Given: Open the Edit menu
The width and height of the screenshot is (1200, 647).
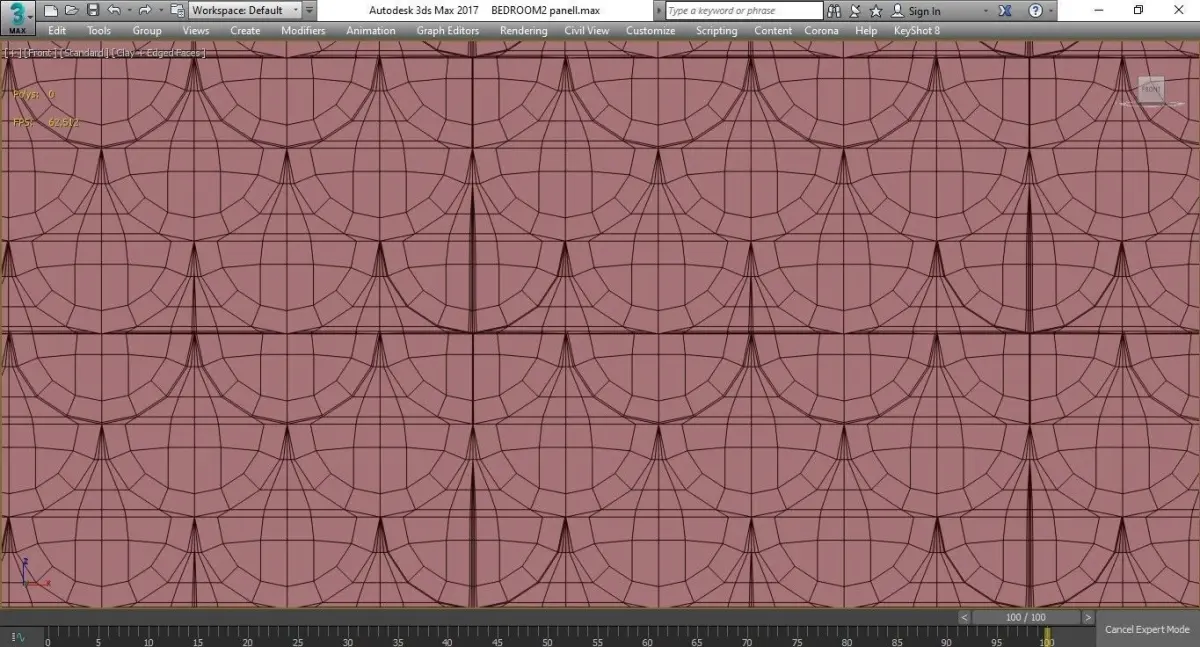Looking at the screenshot, I should click(57, 31).
